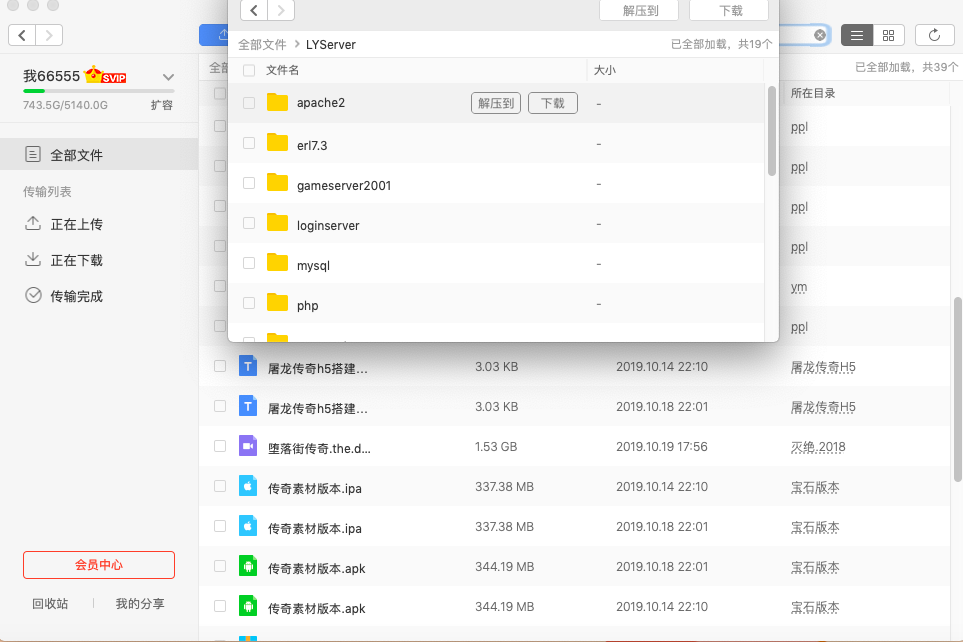Screen dimensions: 963x642
Task: Click the green Android apk file icon
Action: pos(248,567)
